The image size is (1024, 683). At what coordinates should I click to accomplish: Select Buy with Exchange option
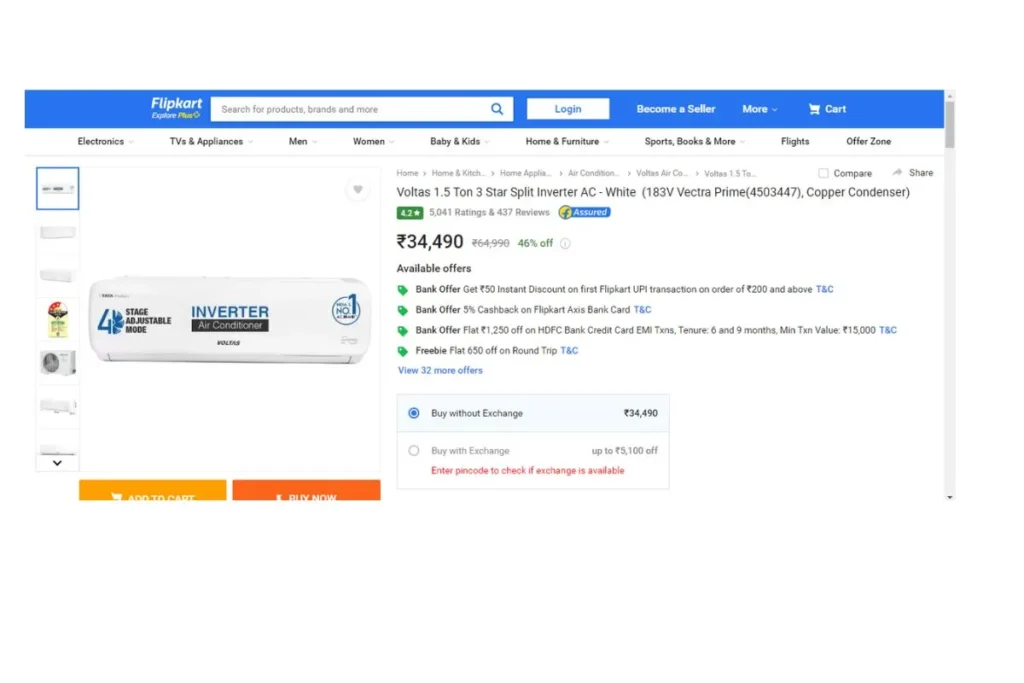(x=414, y=451)
